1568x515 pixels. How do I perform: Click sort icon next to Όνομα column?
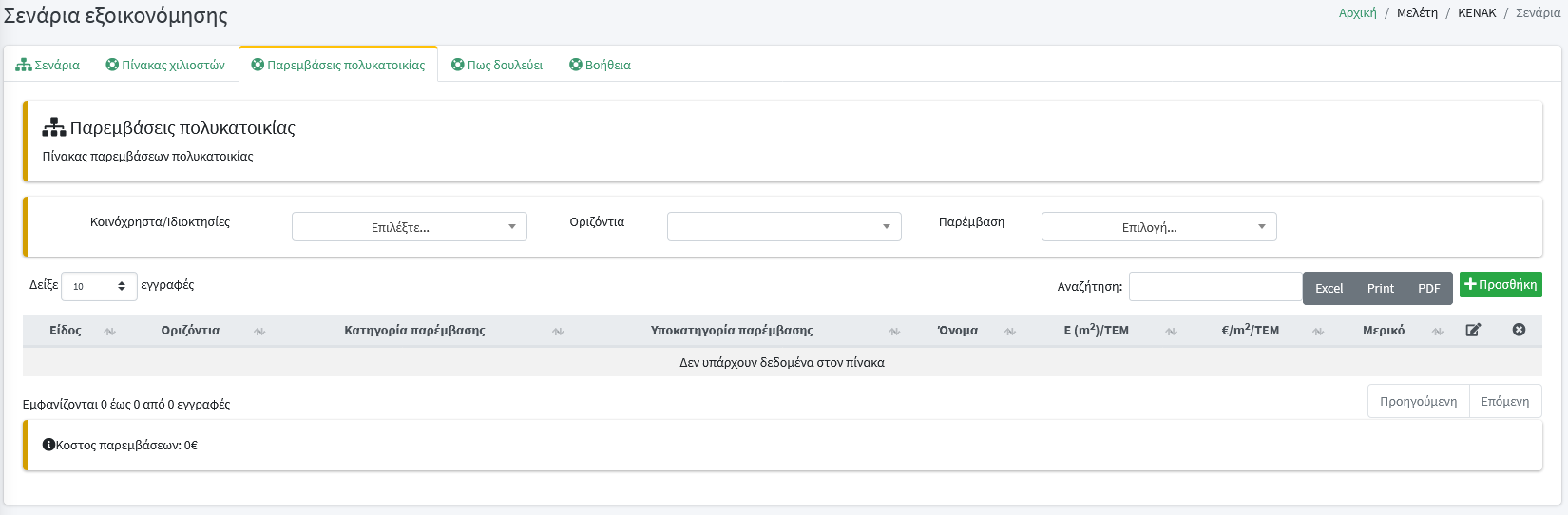pos(1010,332)
